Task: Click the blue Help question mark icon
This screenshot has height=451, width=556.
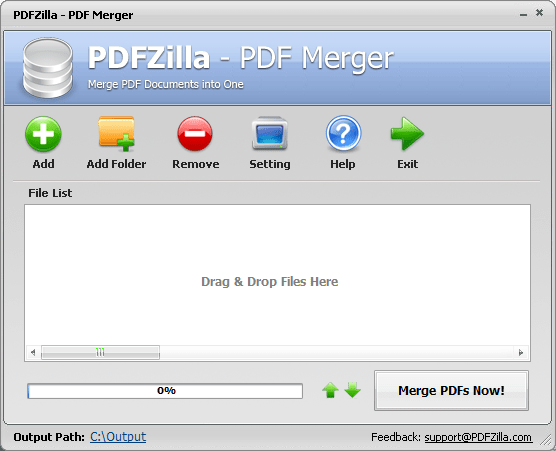Action: tap(343, 134)
